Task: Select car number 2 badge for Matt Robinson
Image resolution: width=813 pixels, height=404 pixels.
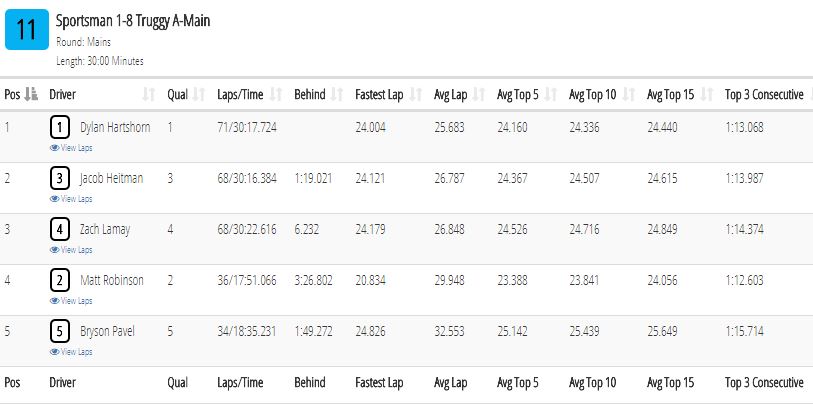Action: point(60,281)
